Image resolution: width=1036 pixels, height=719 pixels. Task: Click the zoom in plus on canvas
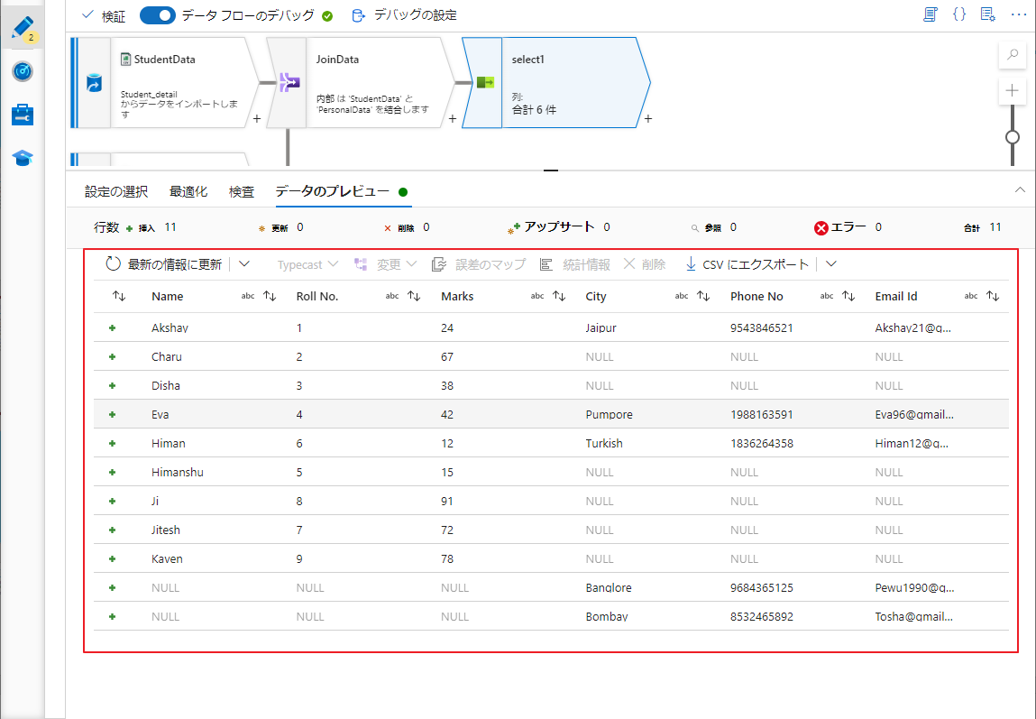click(1012, 92)
